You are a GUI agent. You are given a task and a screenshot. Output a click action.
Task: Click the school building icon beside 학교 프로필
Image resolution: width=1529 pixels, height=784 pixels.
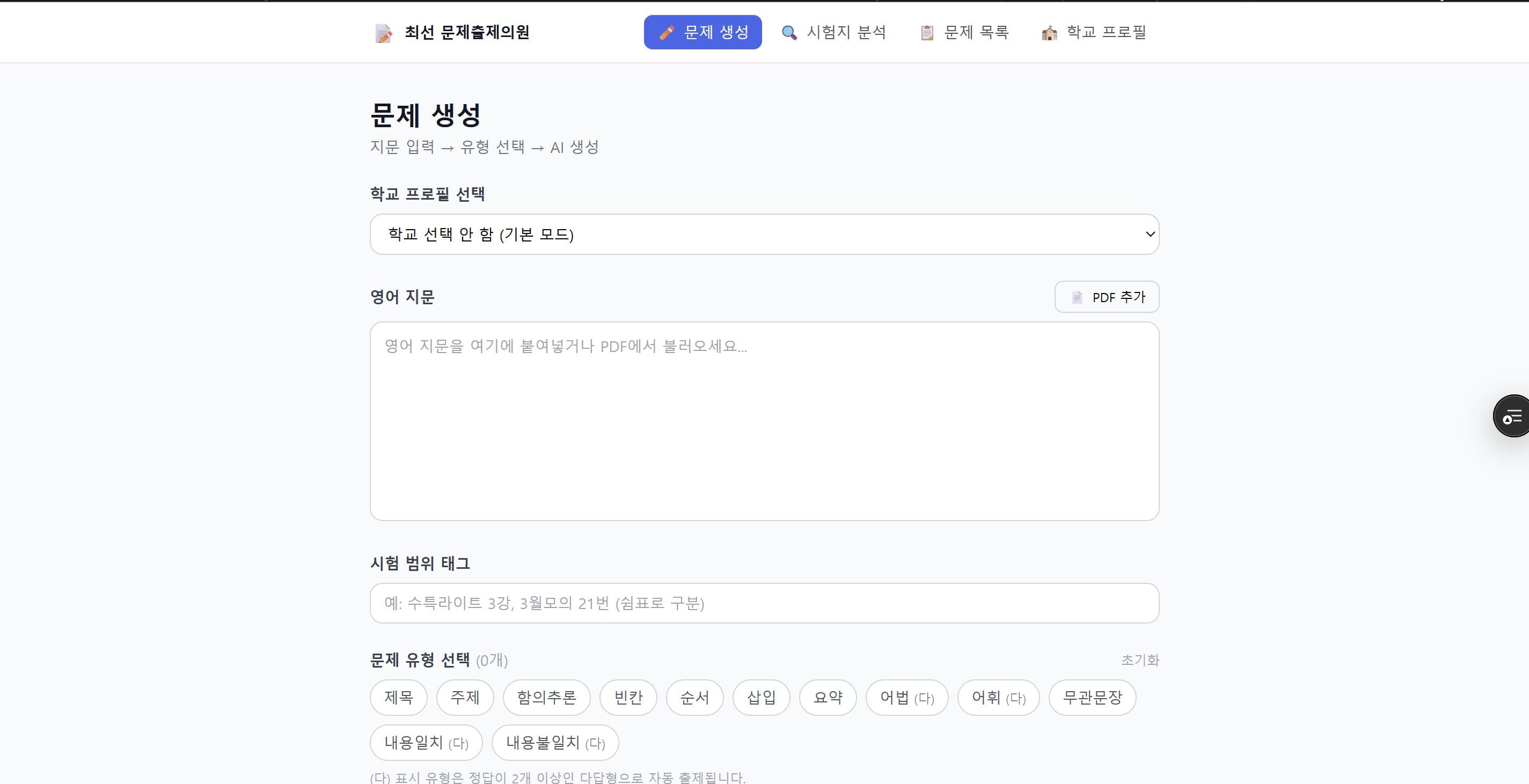point(1049,33)
